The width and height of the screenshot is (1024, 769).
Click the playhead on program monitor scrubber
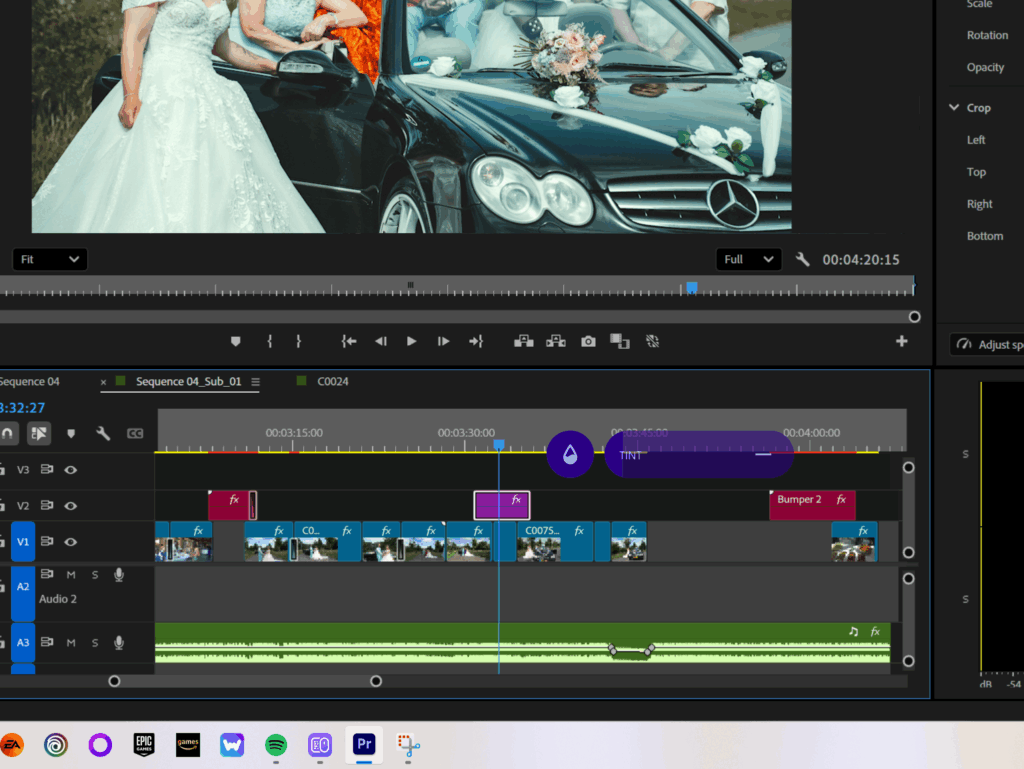(x=691, y=287)
